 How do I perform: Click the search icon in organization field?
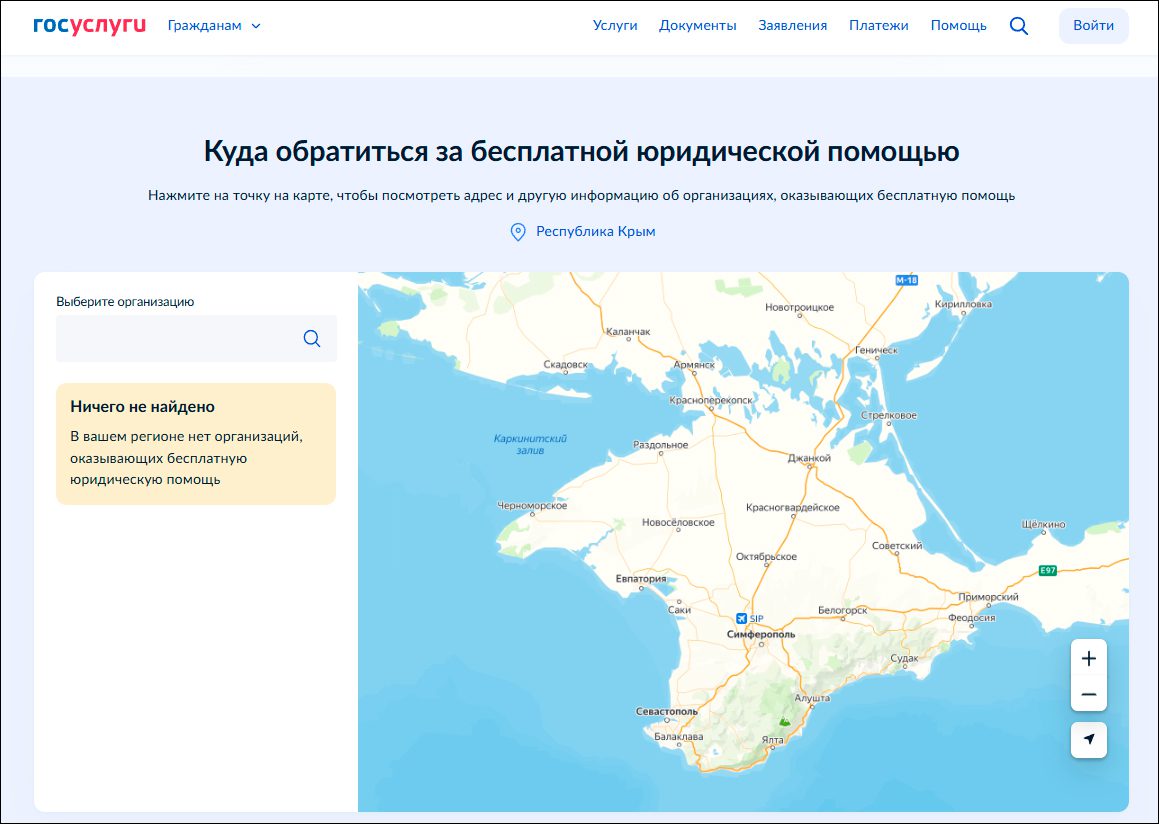312,339
